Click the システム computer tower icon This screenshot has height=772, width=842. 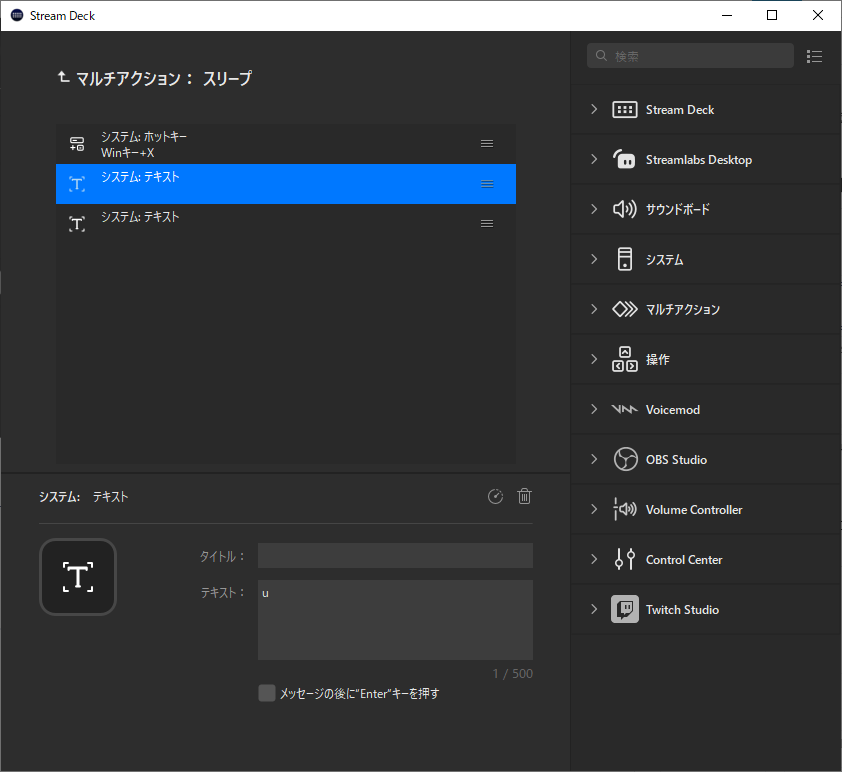pos(625,259)
